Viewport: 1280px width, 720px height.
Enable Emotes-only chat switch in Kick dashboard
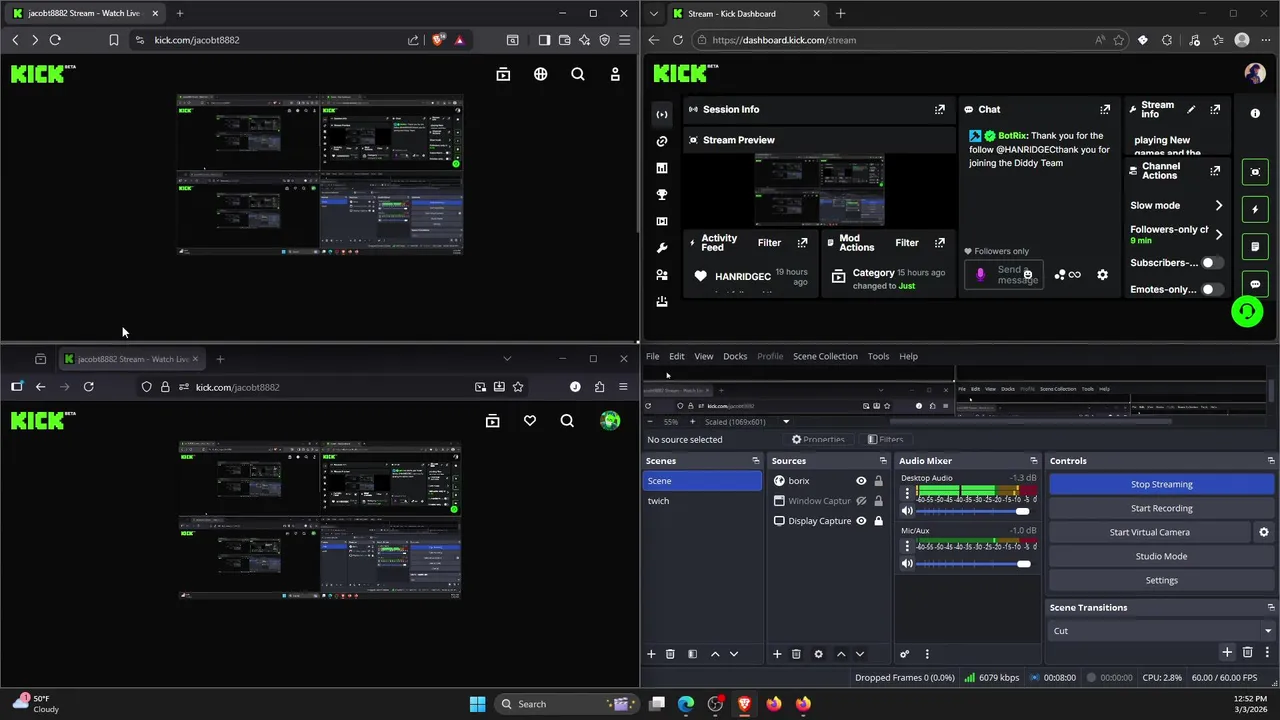coord(1212,289)
